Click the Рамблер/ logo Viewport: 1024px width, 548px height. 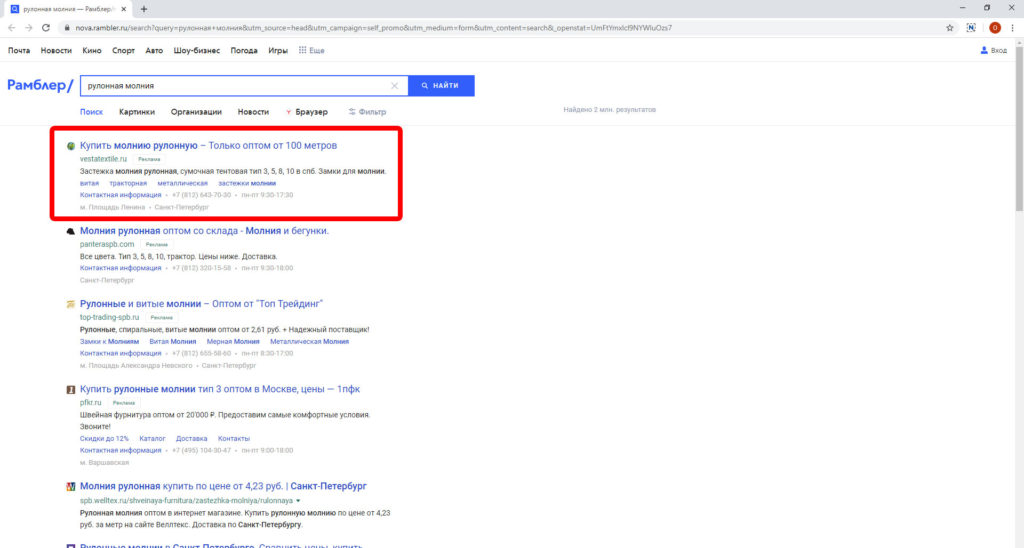(x=40, y=85)
